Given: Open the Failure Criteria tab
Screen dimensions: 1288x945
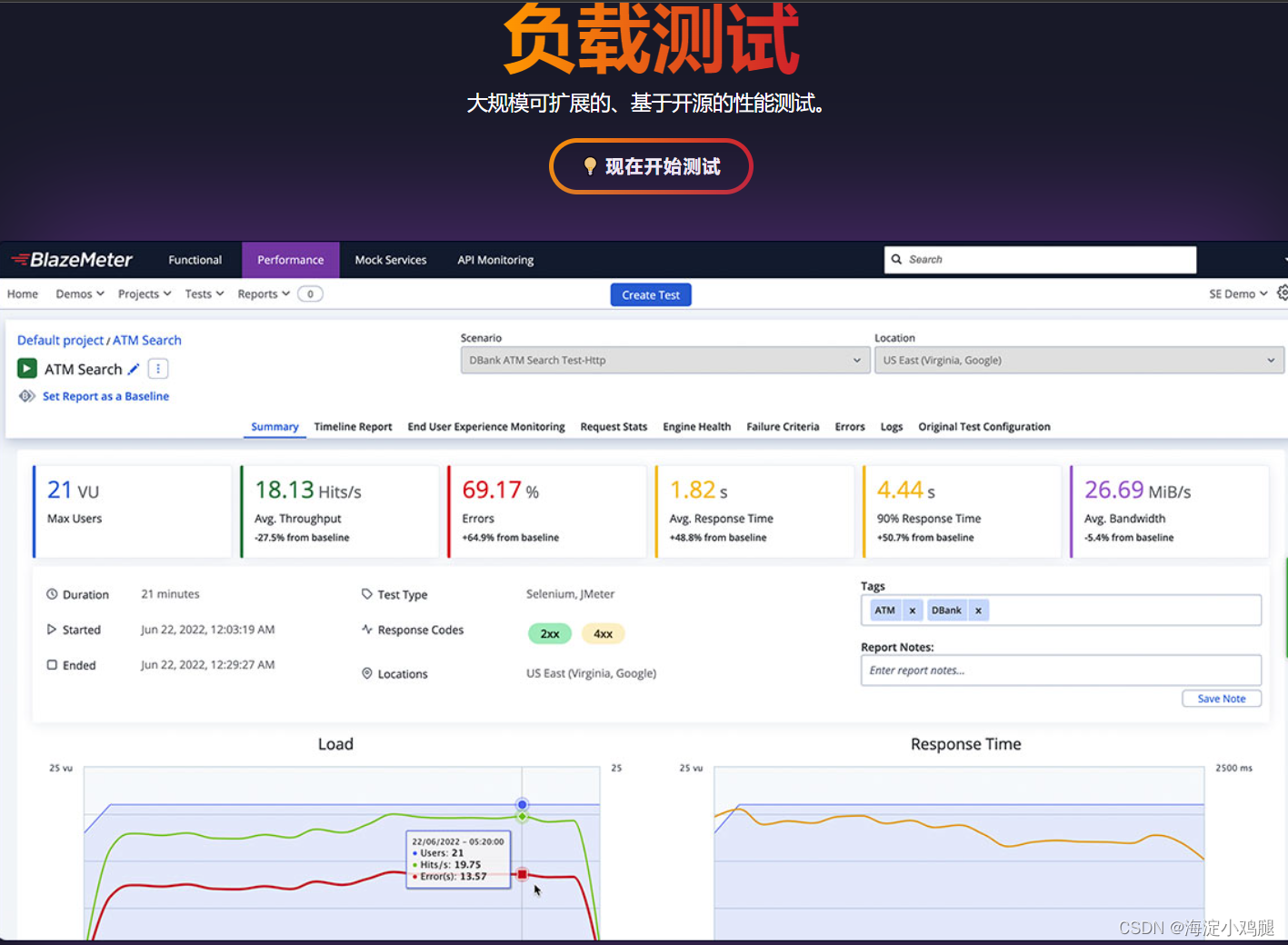Looking at the screenshot, I should point(783,426).
